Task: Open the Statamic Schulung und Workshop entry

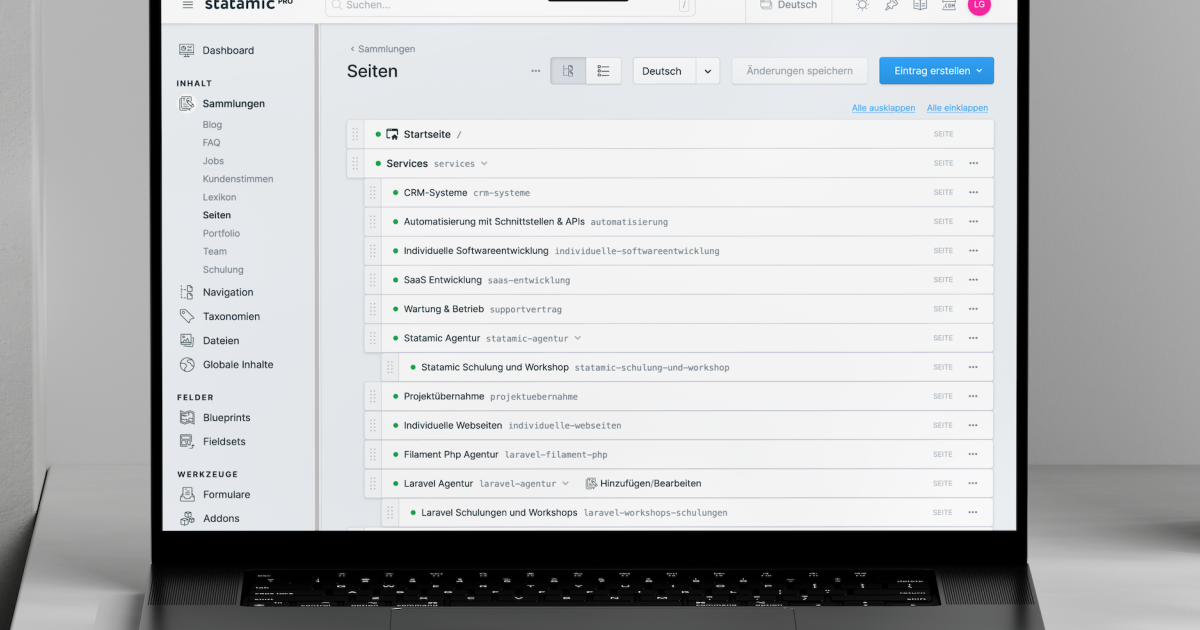Action: [x=495, y=367]
